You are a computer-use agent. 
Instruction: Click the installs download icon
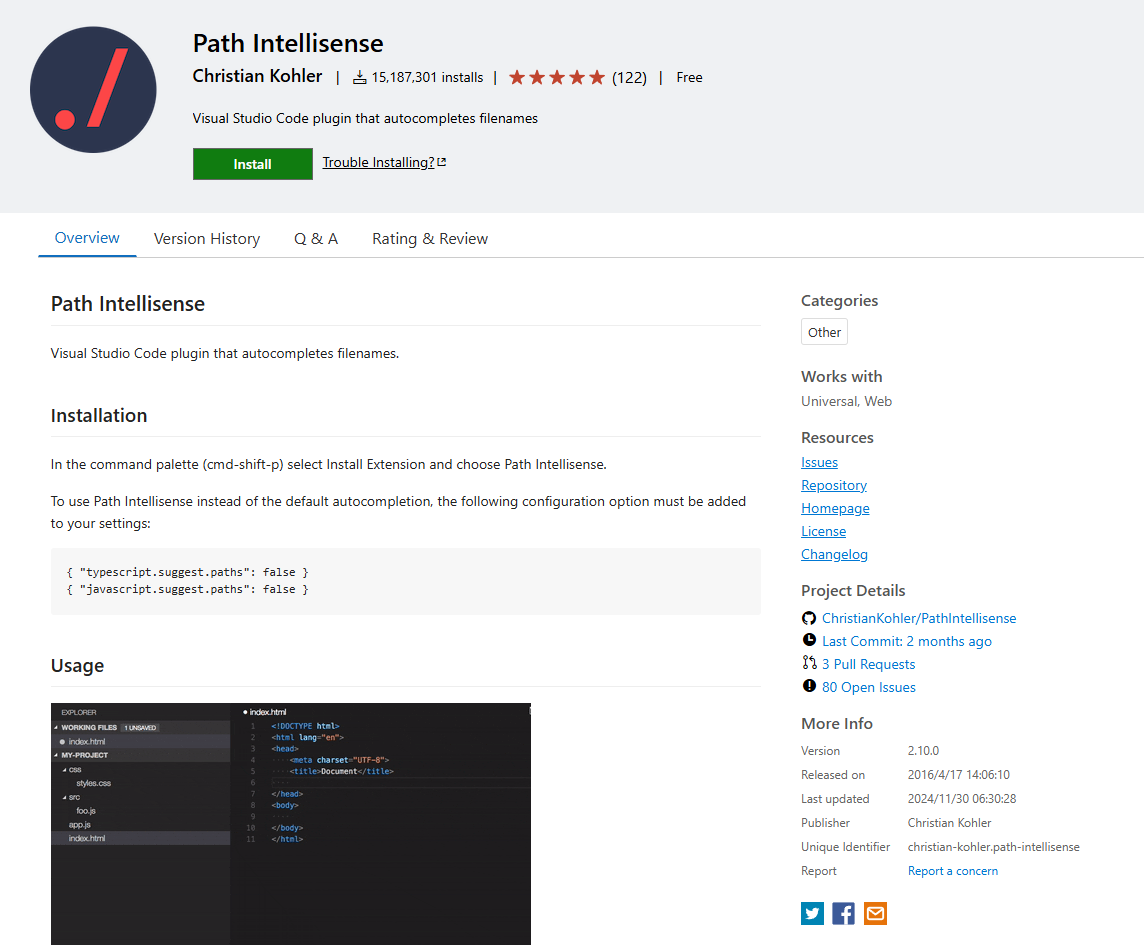360,77
